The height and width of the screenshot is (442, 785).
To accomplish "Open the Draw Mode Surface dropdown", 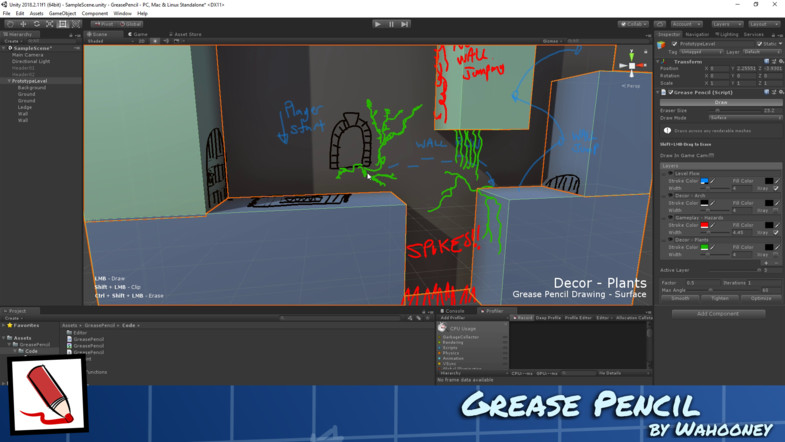I will pos(745,118).
